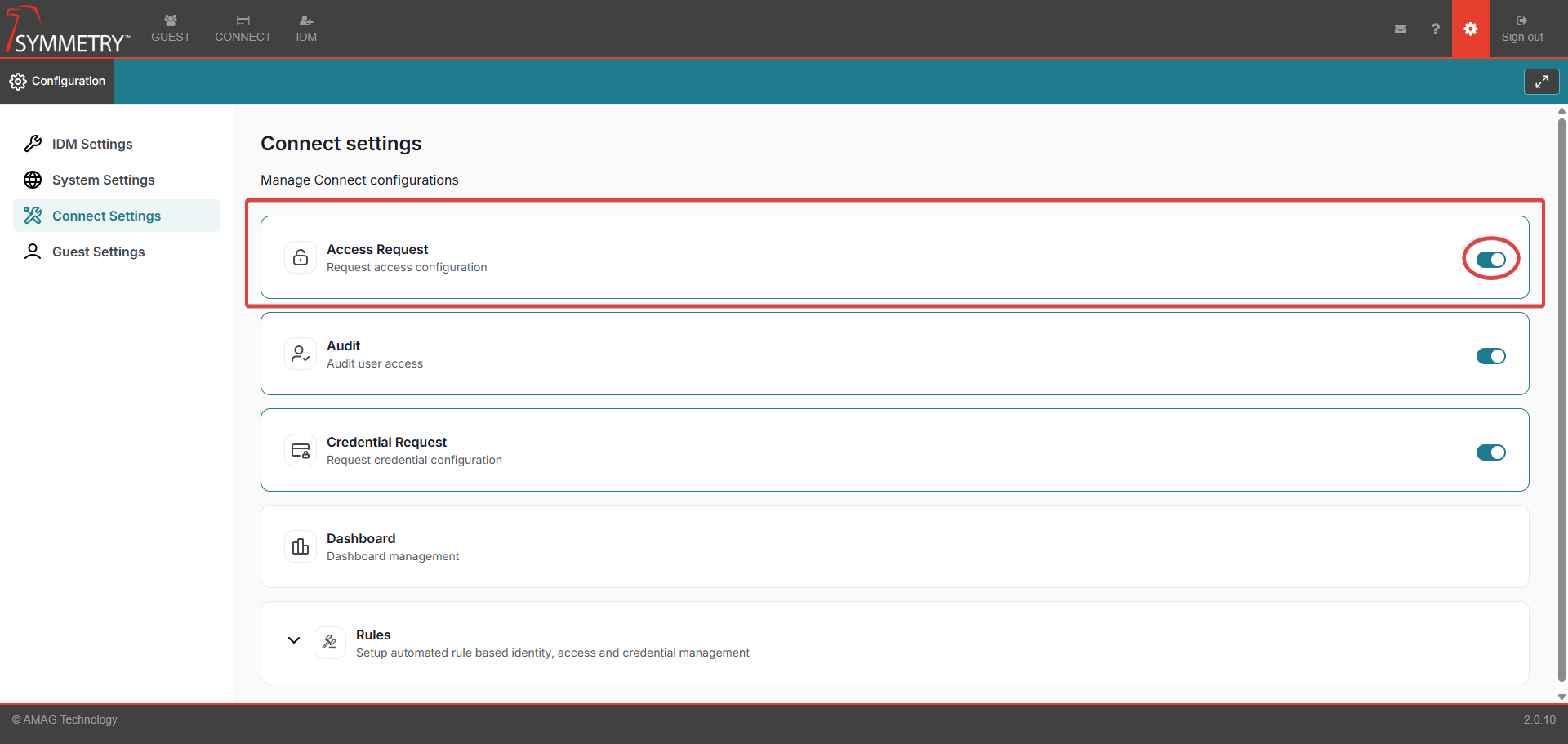This screenshot has width=1568, height=744.
Task: Click the Dashboard bar chart icon
Action: 301,546
